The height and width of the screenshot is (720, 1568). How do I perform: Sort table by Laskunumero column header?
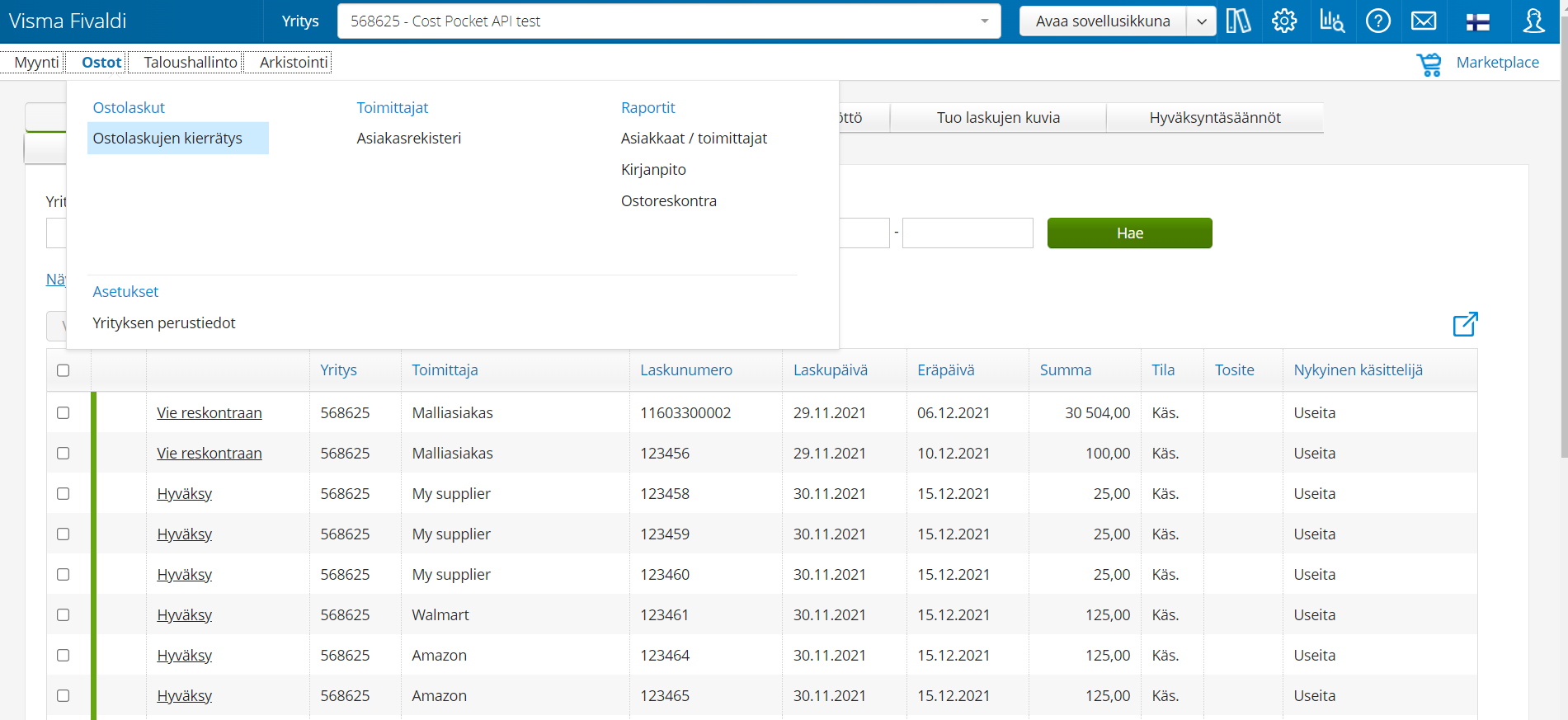(x=686, y=370)
